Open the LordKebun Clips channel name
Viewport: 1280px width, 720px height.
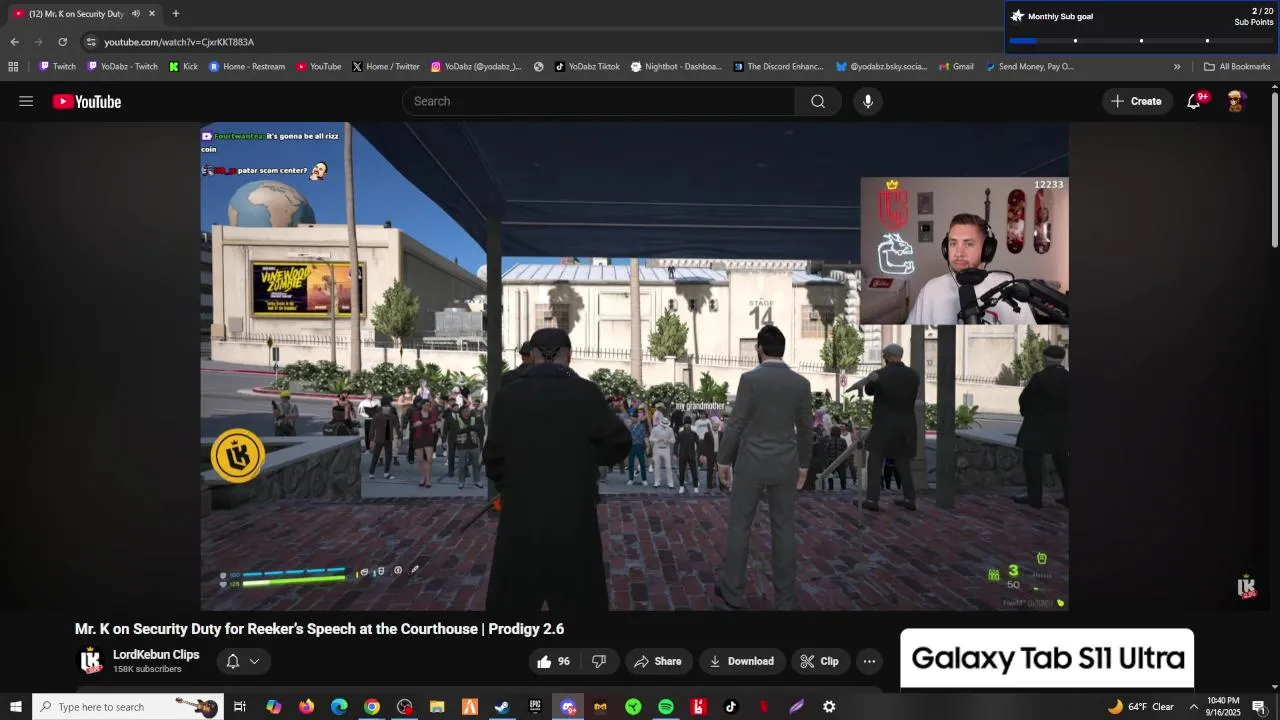156,655
